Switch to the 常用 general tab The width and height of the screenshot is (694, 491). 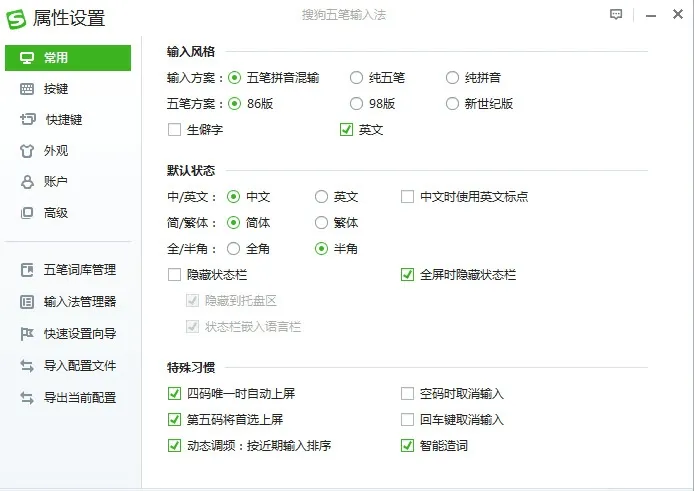[66, 58]
